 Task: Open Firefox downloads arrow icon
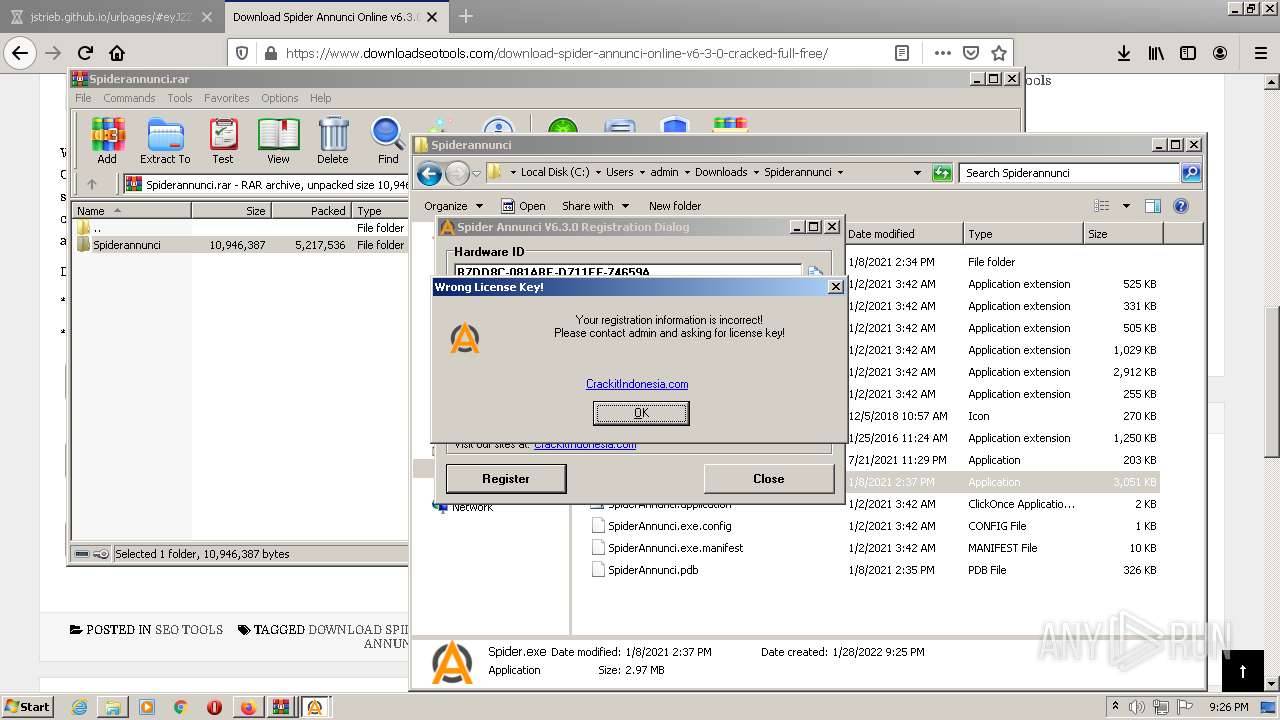click(1124, 53)
